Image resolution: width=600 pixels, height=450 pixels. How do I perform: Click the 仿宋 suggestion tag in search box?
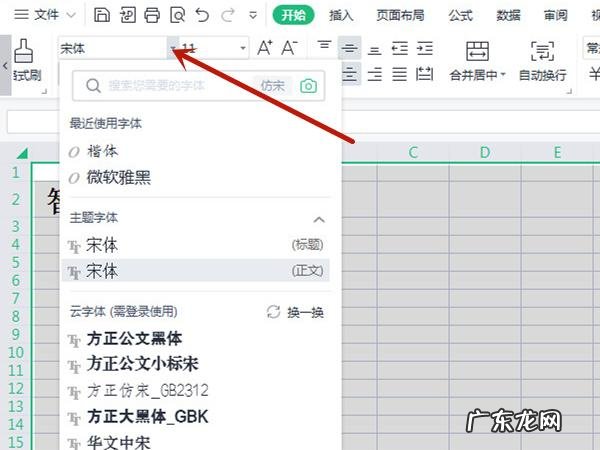[273, 86]
